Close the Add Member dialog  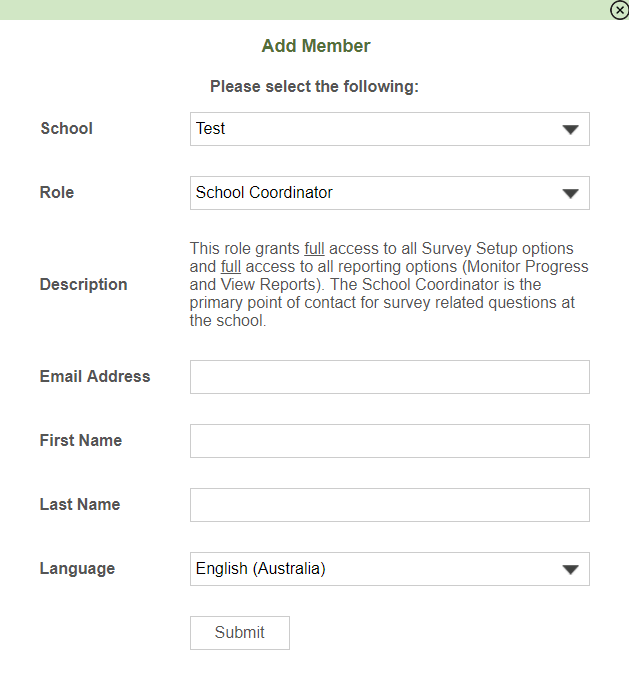(619, 10)
